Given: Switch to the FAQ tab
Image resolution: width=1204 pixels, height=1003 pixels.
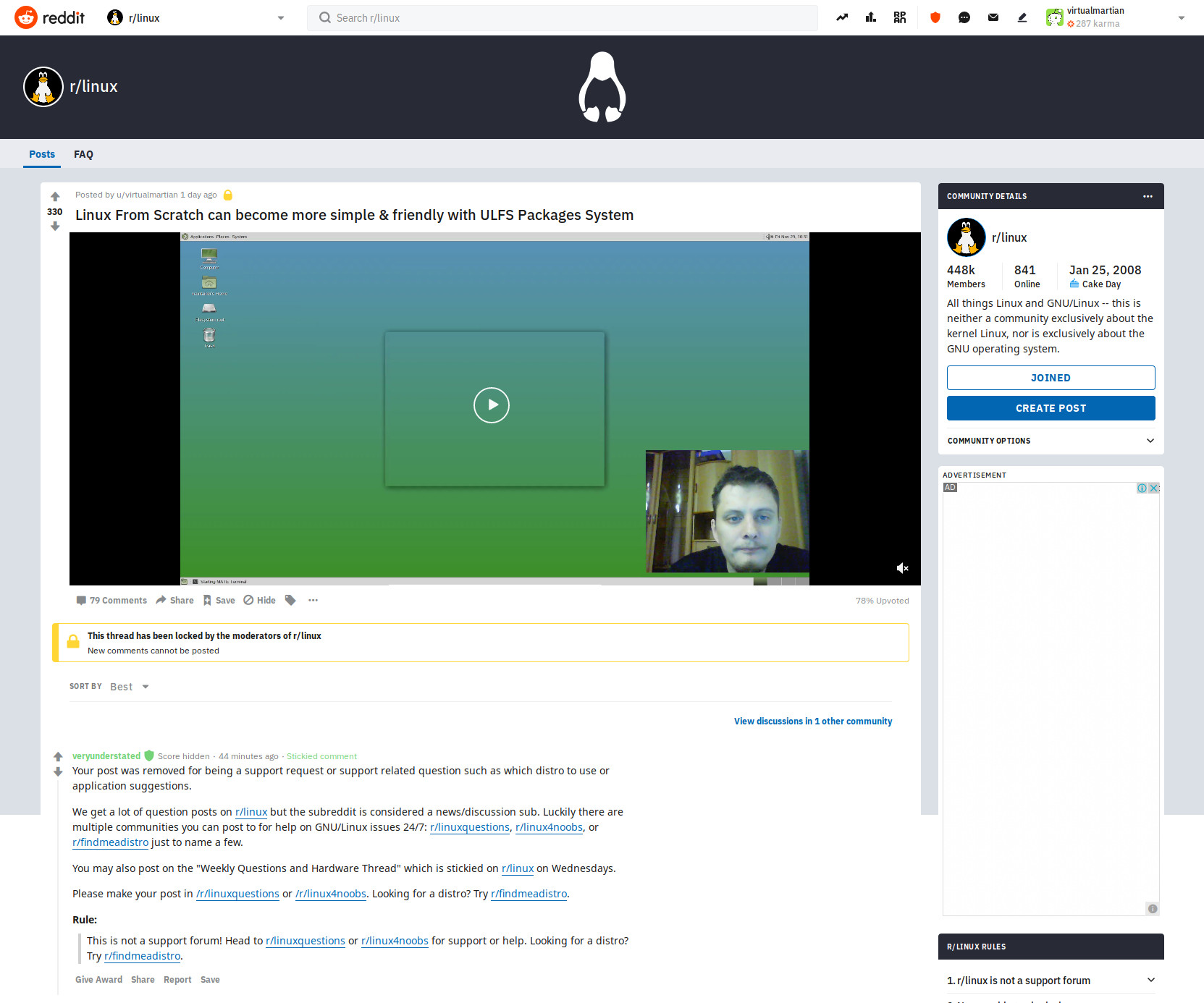Looking at the screenshot, I should 83,154.
